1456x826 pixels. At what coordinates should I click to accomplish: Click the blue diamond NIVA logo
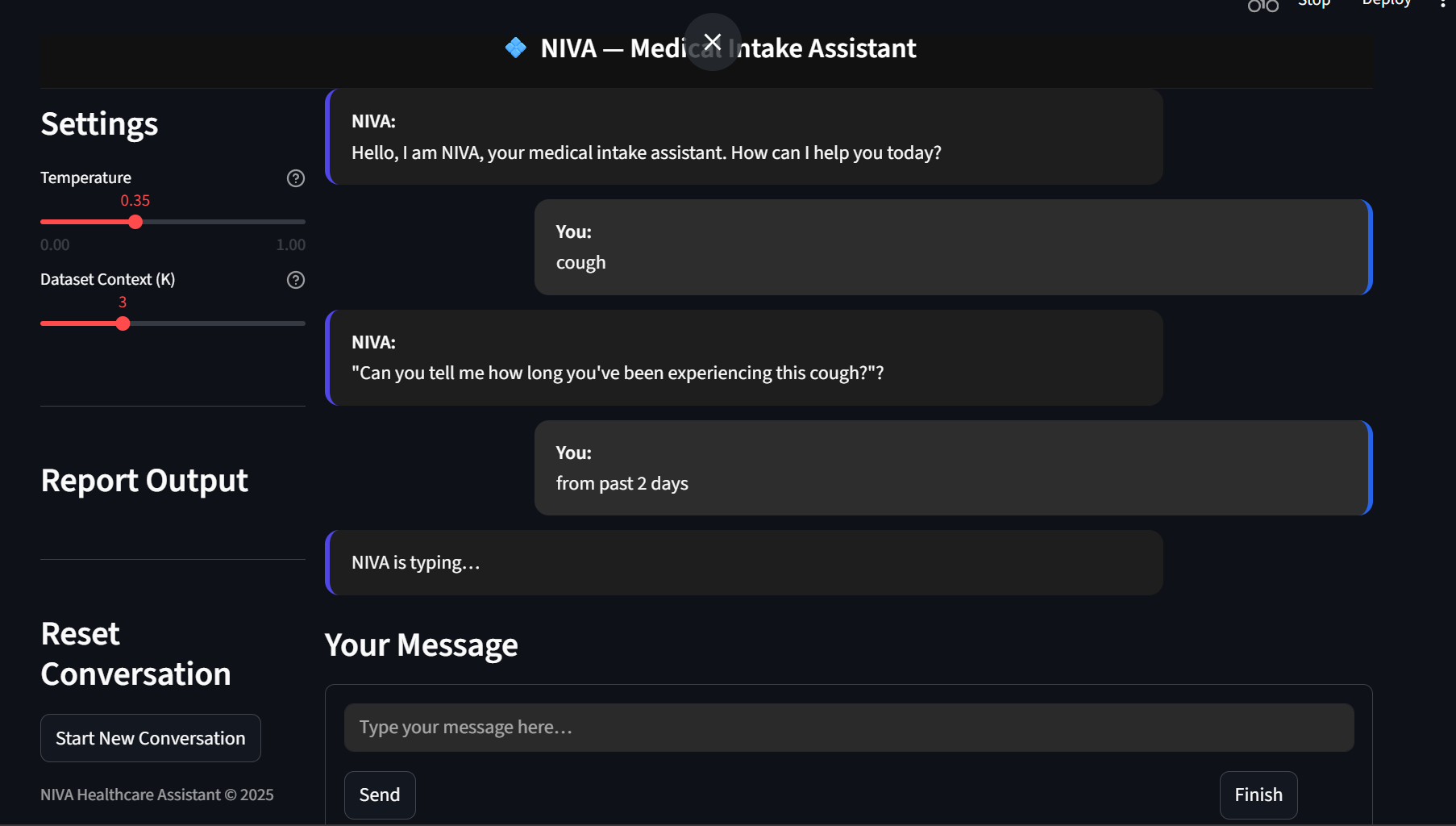coord(516,48)
